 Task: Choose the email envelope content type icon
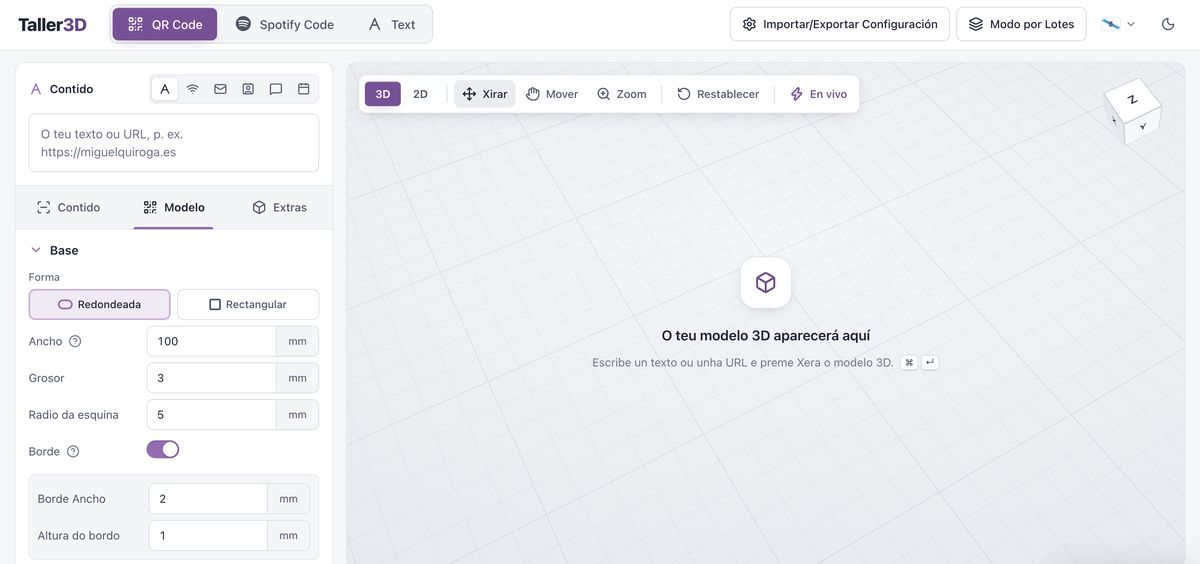(x=220, y=89)
